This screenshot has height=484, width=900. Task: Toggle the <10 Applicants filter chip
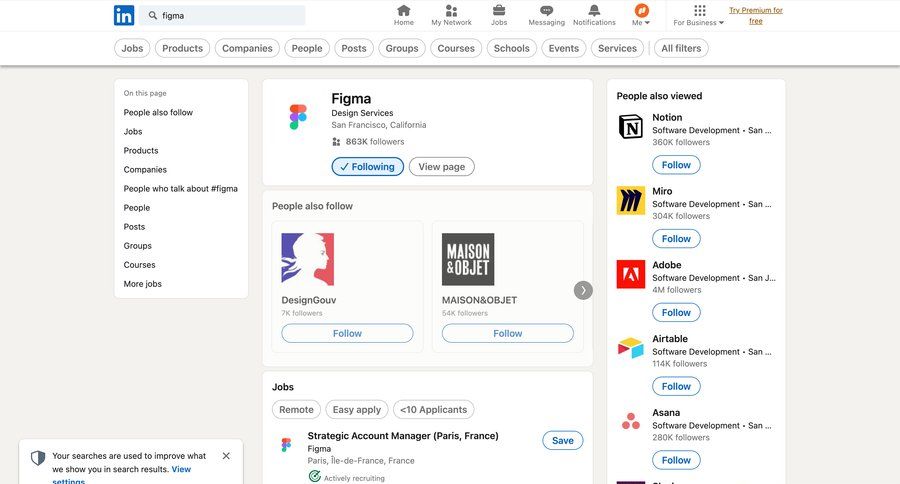click(x=433, y=409)
